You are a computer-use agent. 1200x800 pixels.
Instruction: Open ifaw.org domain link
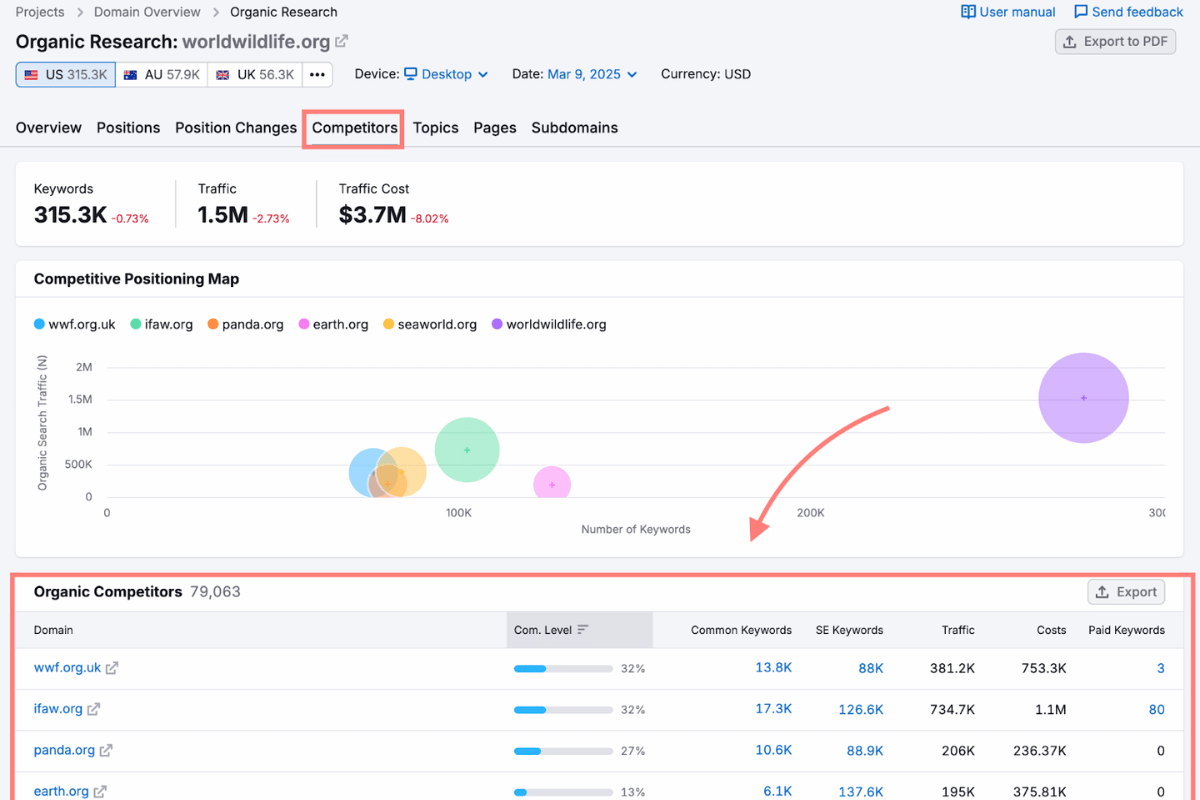pos(58,709)
